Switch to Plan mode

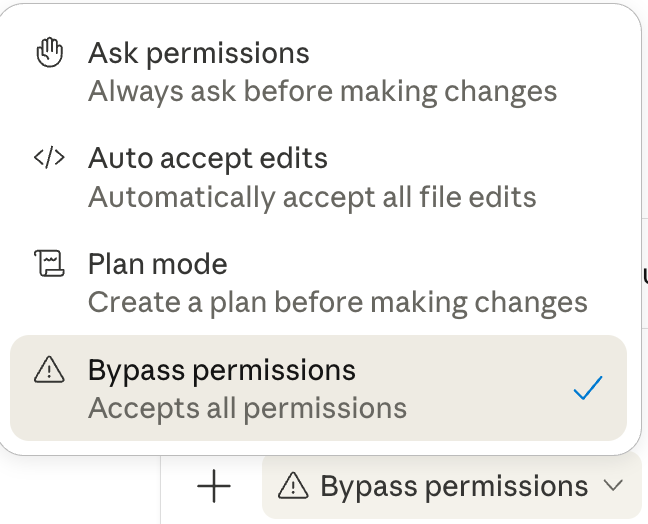point(158,264)
